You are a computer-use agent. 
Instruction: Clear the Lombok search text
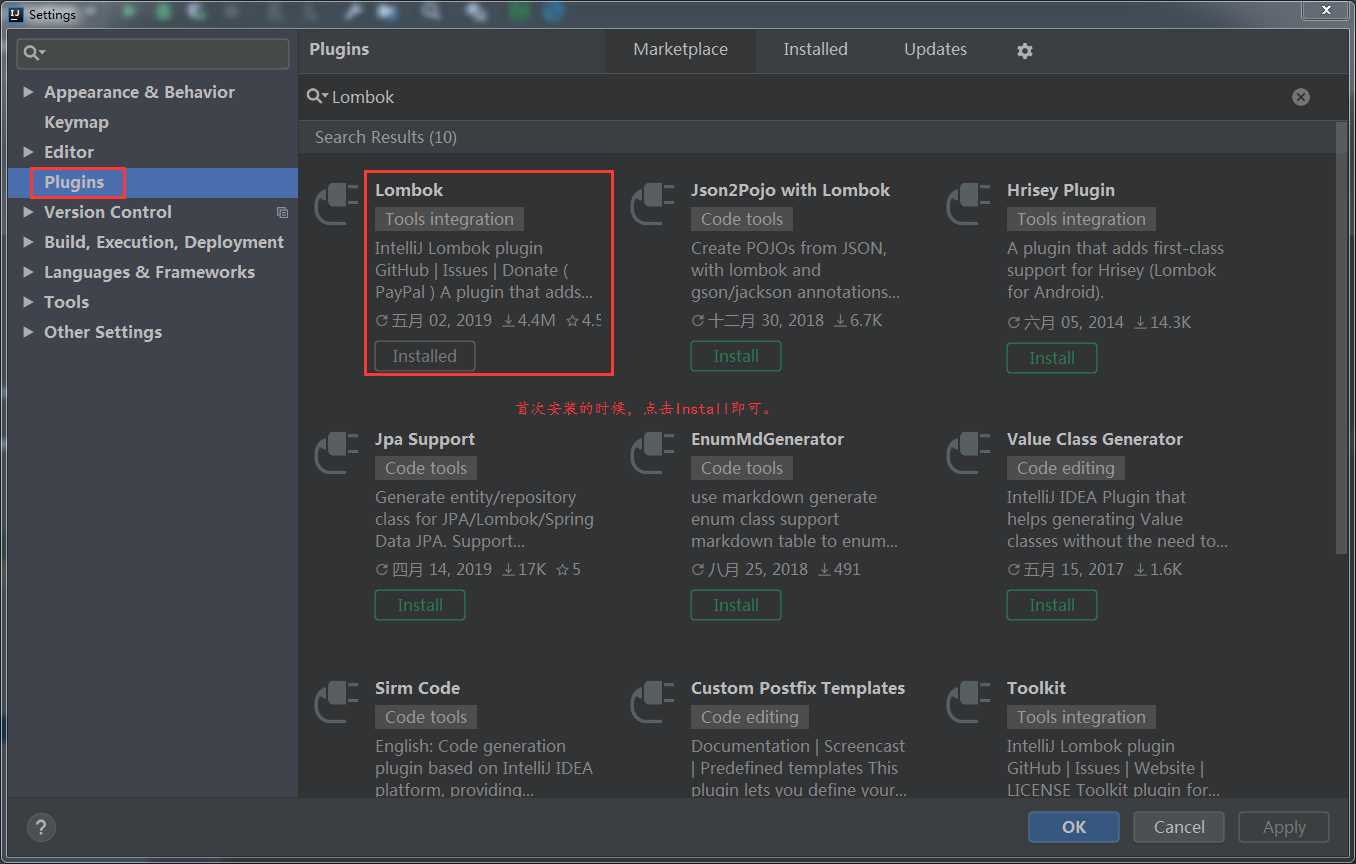click(1300, 97)
